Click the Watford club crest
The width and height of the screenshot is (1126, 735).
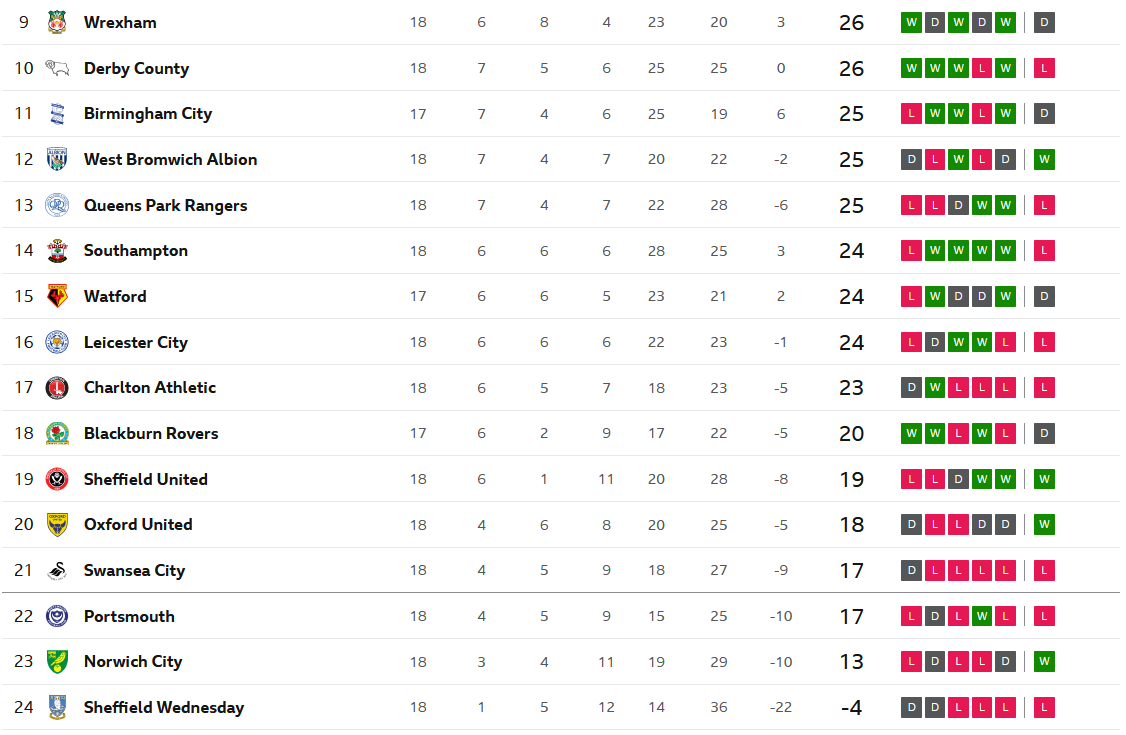57,296
